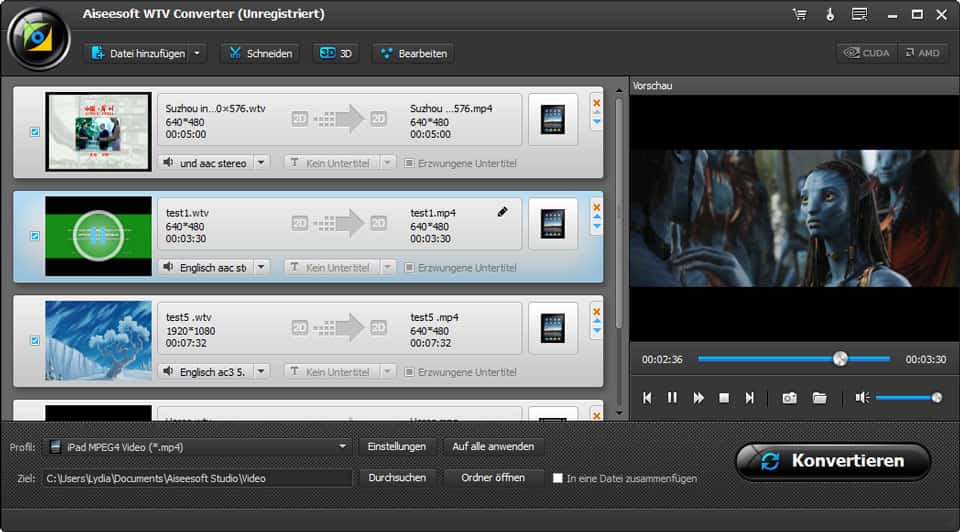This screenshot has width=960, height=532.
Task: Open Bearbeiten edit tool
Action: click(413, 53)
